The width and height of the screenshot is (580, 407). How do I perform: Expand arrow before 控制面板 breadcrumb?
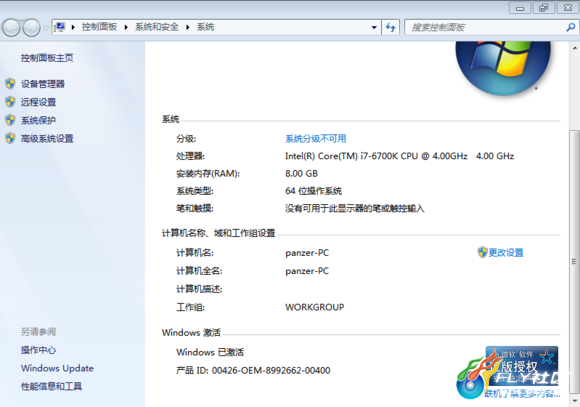click(x=73, y=27)
